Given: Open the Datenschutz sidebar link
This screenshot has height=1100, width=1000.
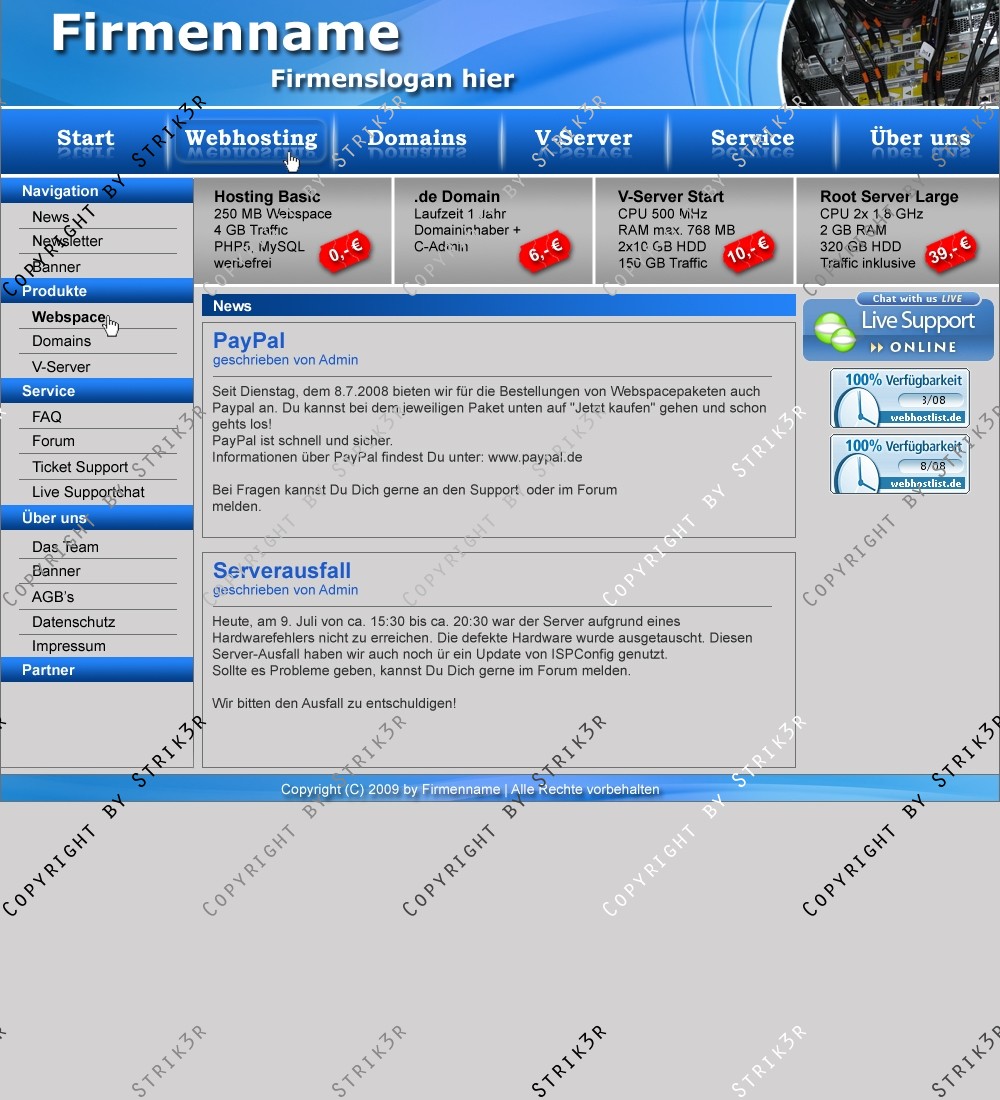Looking at the screenshot, I should coord(74,622).
